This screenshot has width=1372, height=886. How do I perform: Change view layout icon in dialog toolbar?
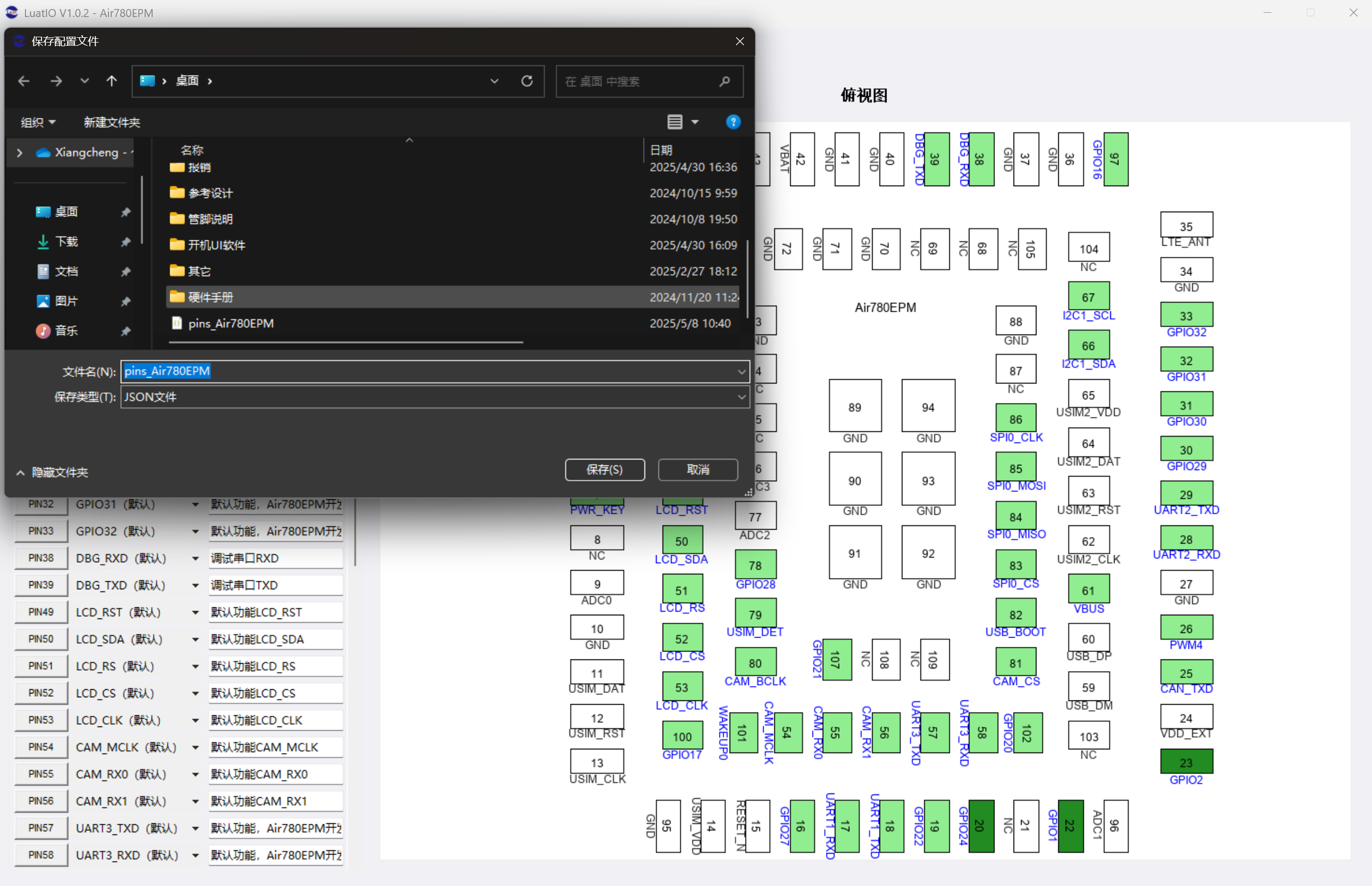pyautogui.click(x=675, y=122)
